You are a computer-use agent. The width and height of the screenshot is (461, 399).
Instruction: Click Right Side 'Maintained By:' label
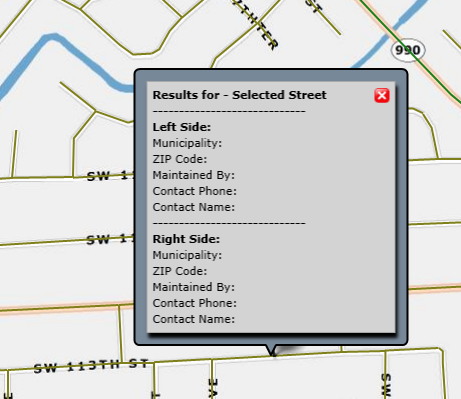pos(194,287)
